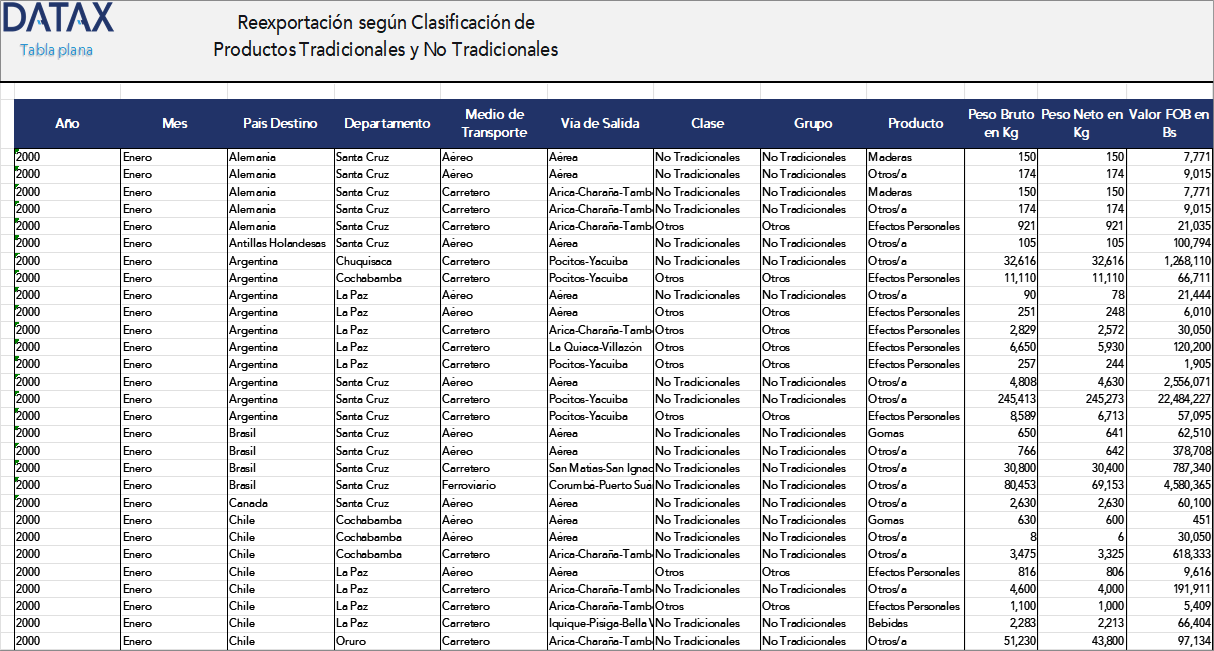
Task: Select the Corumbá-Puerto Suárez via de salida cell
Action: tap(600, 485)
